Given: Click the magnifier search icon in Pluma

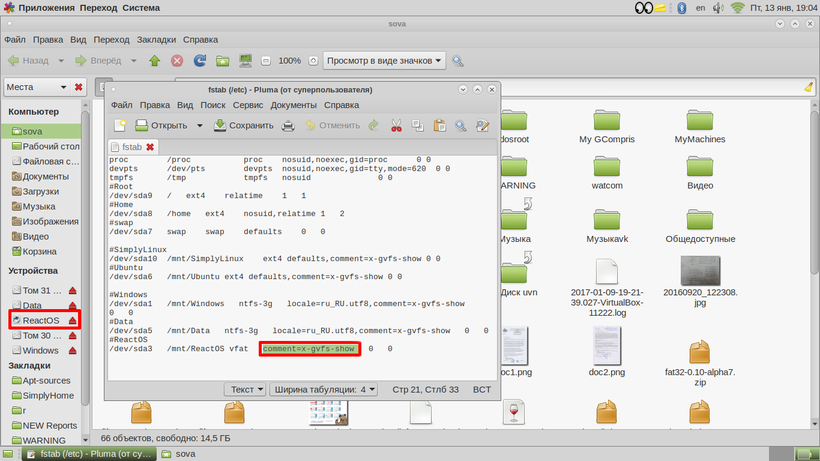Looking at the screenshot, I should click(461, 125).
